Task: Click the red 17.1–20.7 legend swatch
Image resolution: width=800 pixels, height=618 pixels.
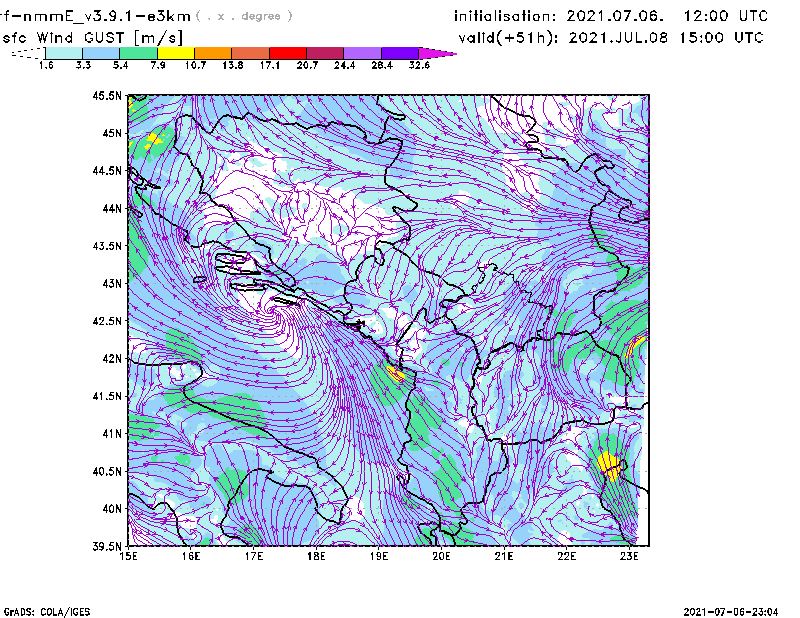Action: click(x=288, y=53)
